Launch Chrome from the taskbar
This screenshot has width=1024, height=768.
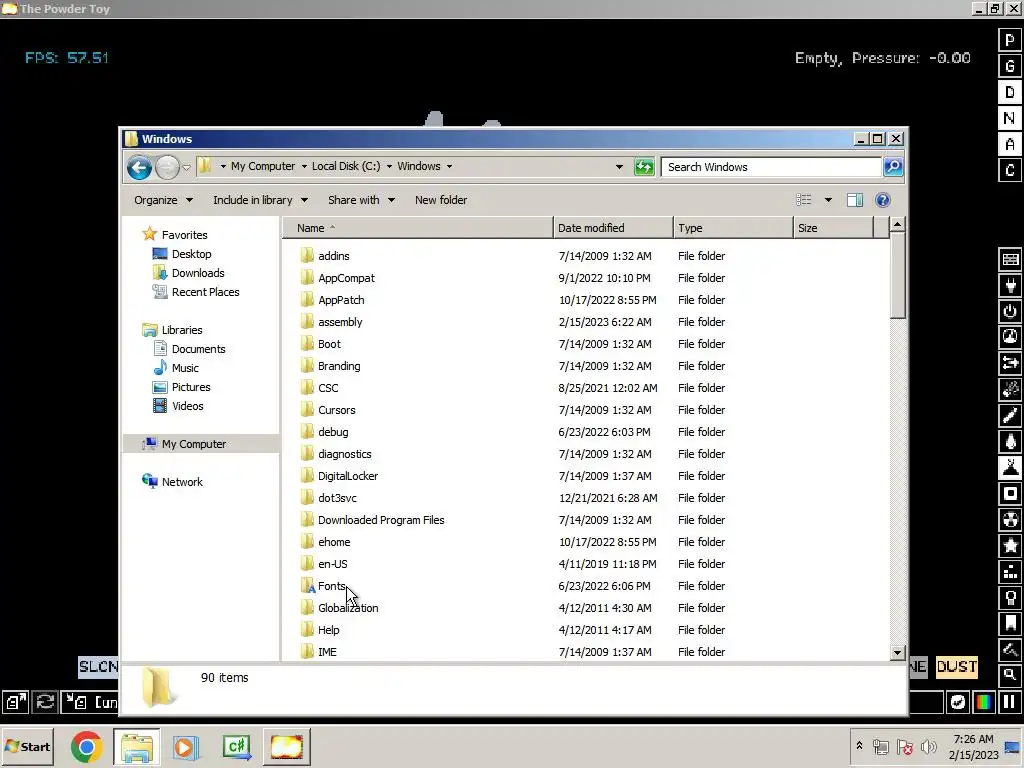(x=87, y=746)
